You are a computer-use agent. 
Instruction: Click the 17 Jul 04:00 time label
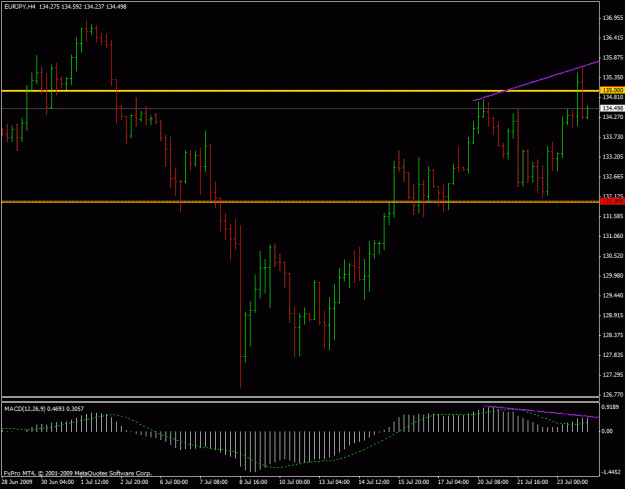(453, 482)
